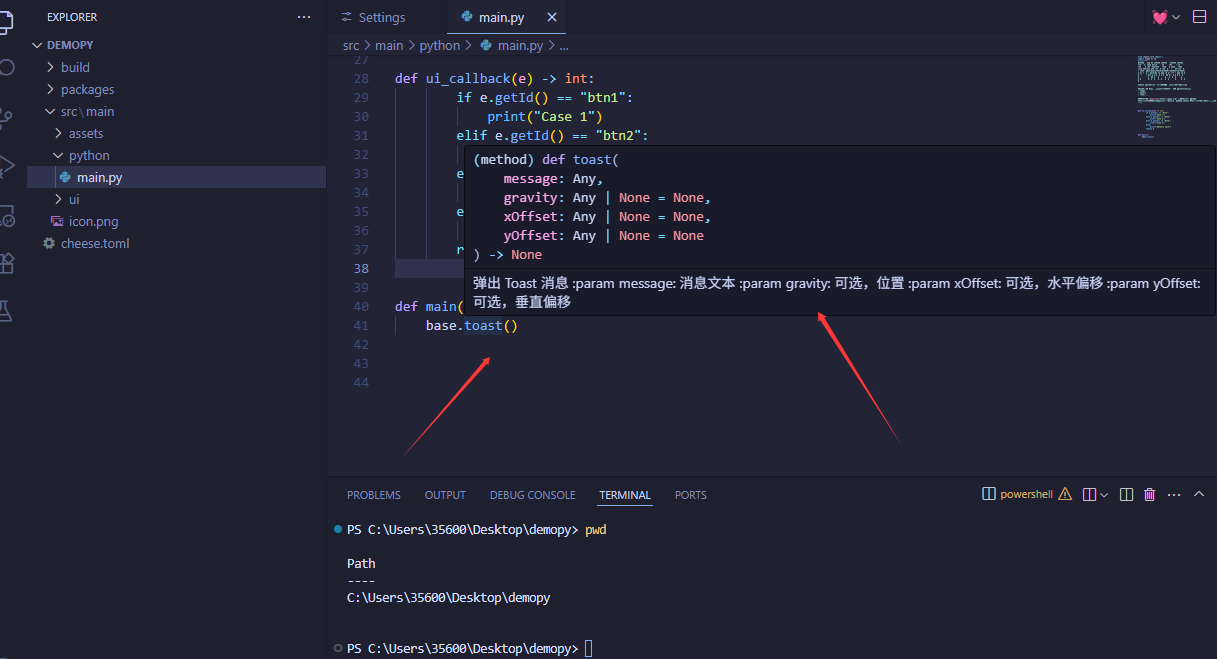Click the print("Case 1") line

(545, 116)
